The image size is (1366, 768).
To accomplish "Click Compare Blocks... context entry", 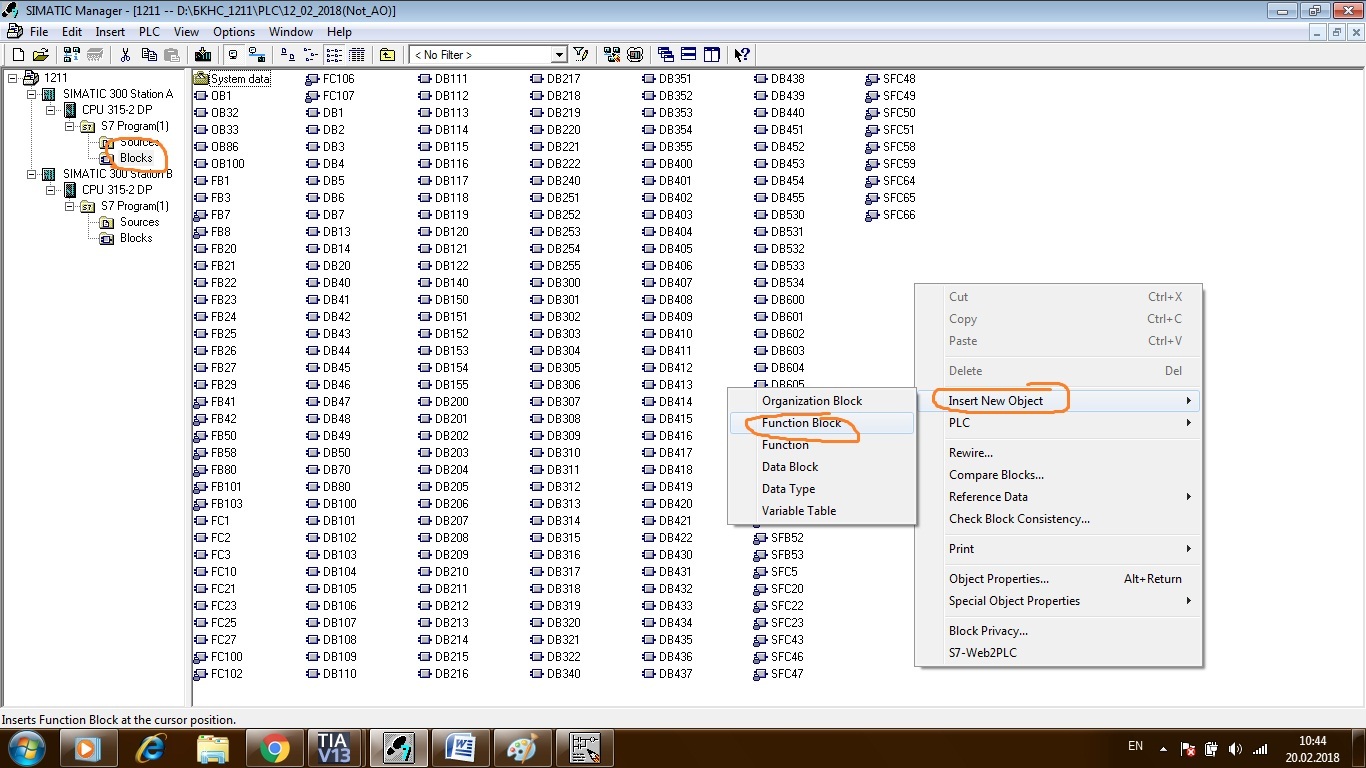I will click(1059, 475).
